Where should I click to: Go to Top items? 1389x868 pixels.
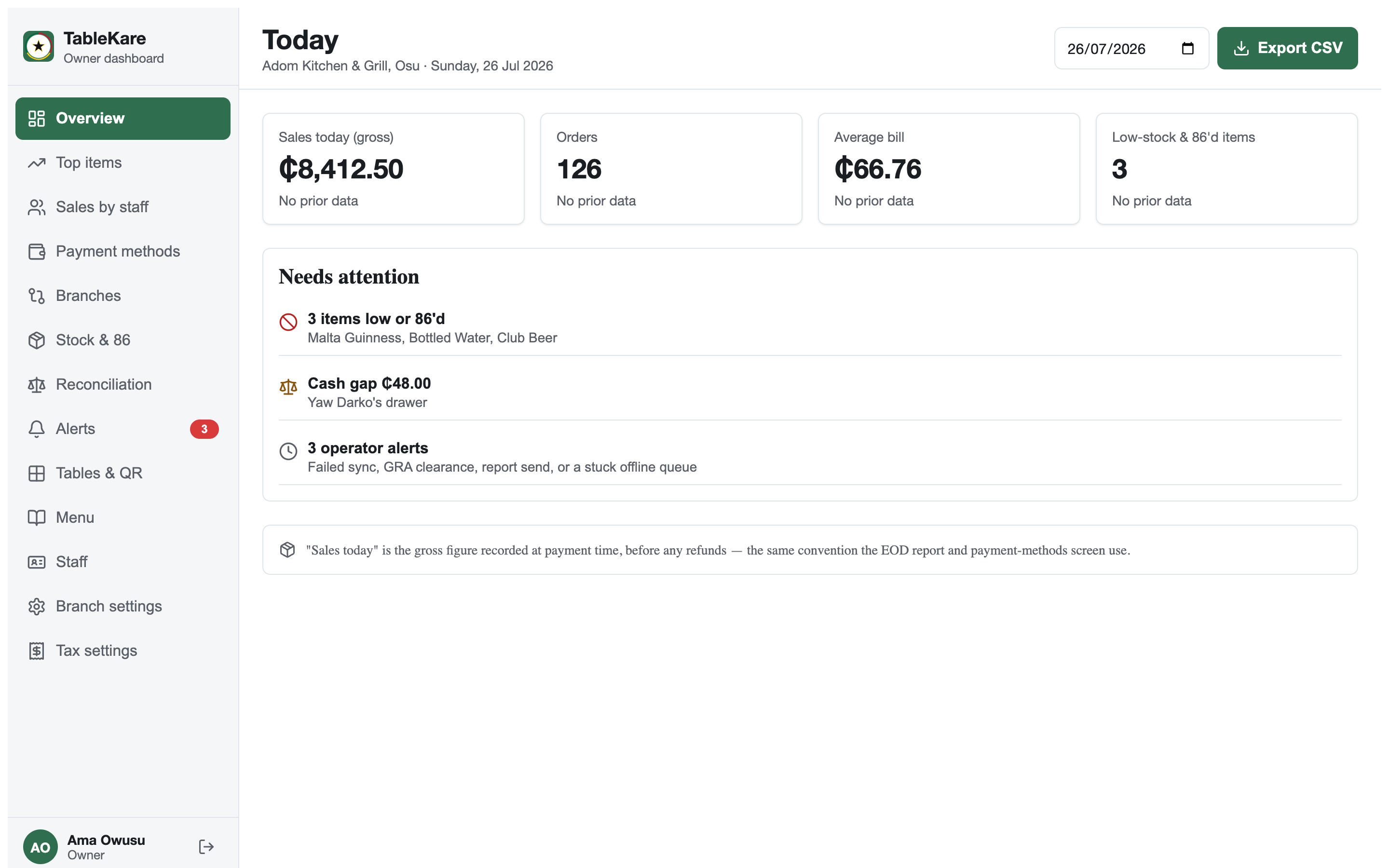tap(123, 163)
